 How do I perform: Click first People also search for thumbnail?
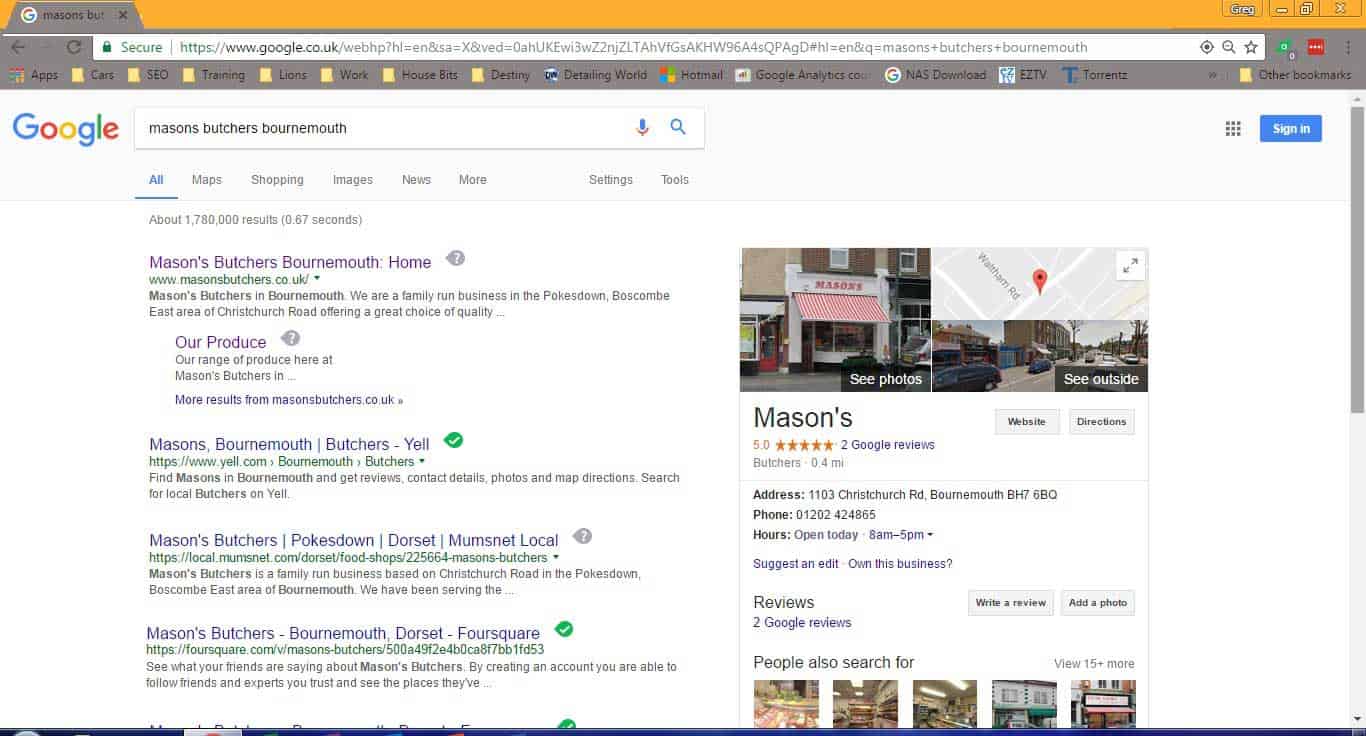pos(786,704)
